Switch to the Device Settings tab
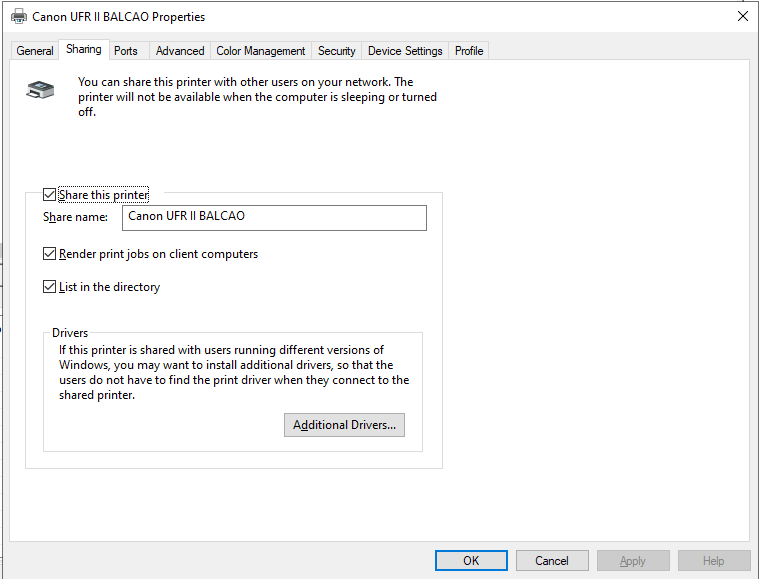This screenshot has height=579, width=759. 405,51
